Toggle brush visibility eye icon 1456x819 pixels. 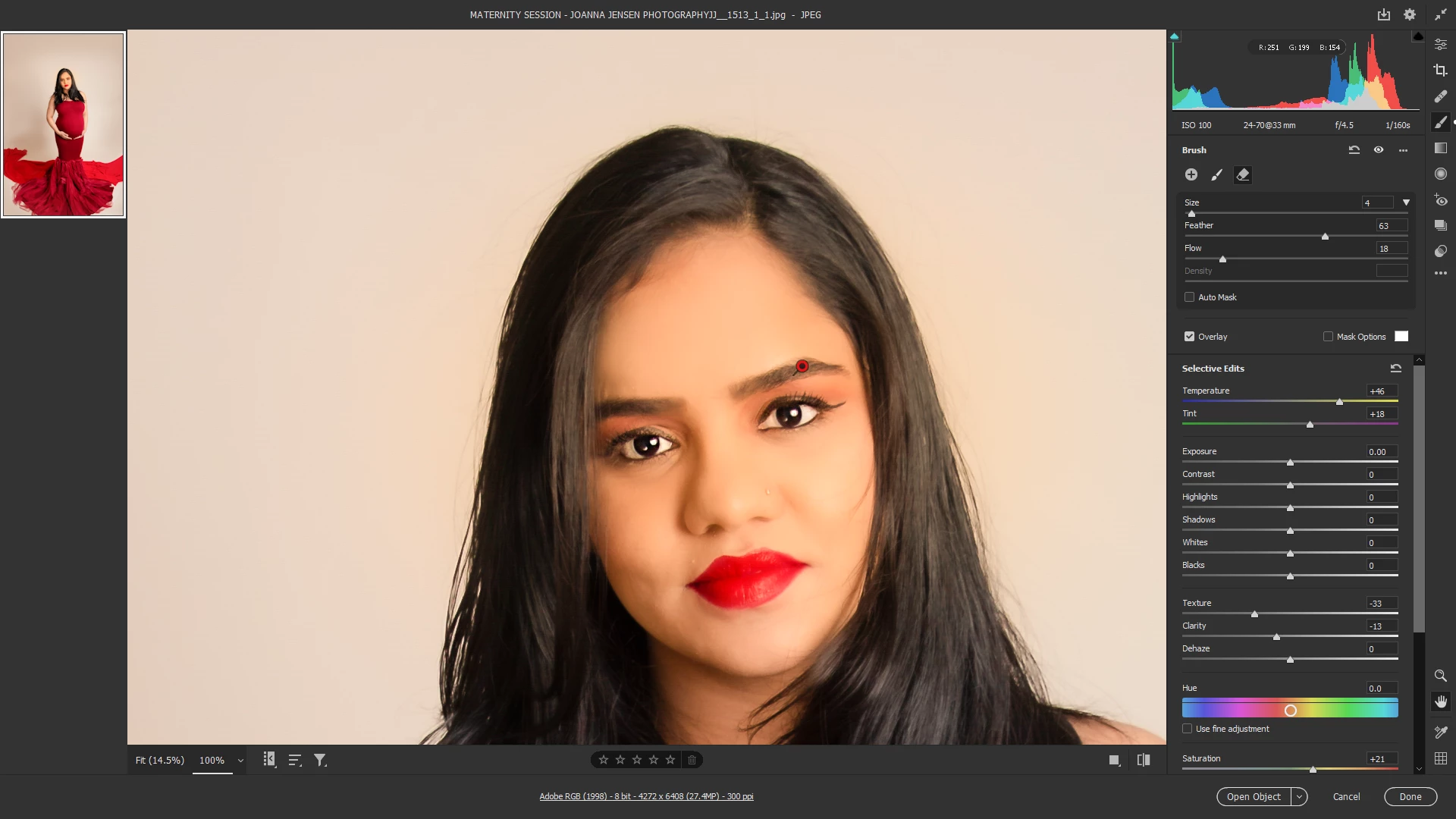[x=1379, y=150]
